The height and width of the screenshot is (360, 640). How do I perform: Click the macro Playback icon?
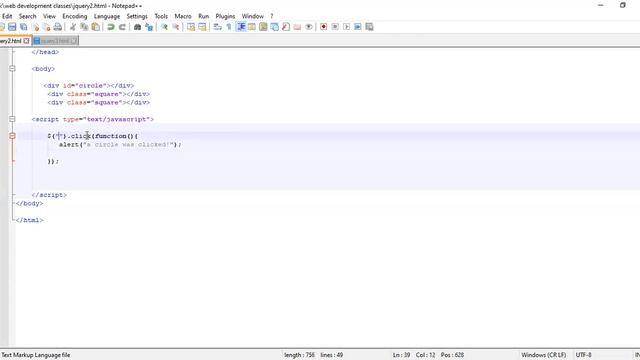[347, 27]
